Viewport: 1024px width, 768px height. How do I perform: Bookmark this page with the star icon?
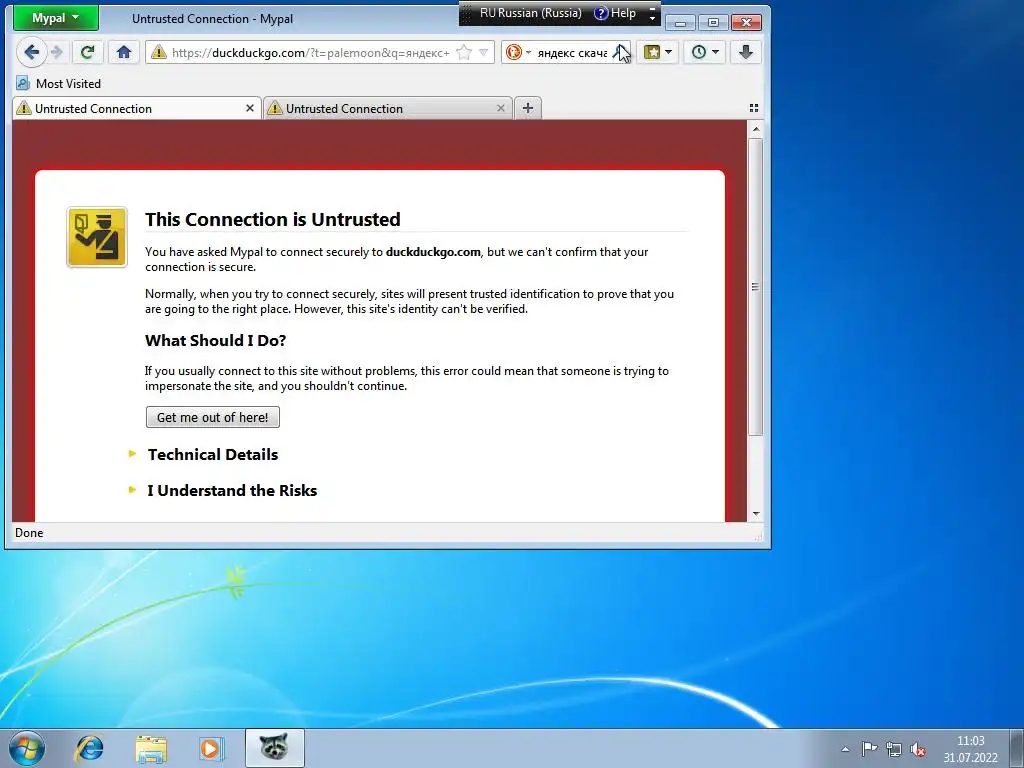464,52
